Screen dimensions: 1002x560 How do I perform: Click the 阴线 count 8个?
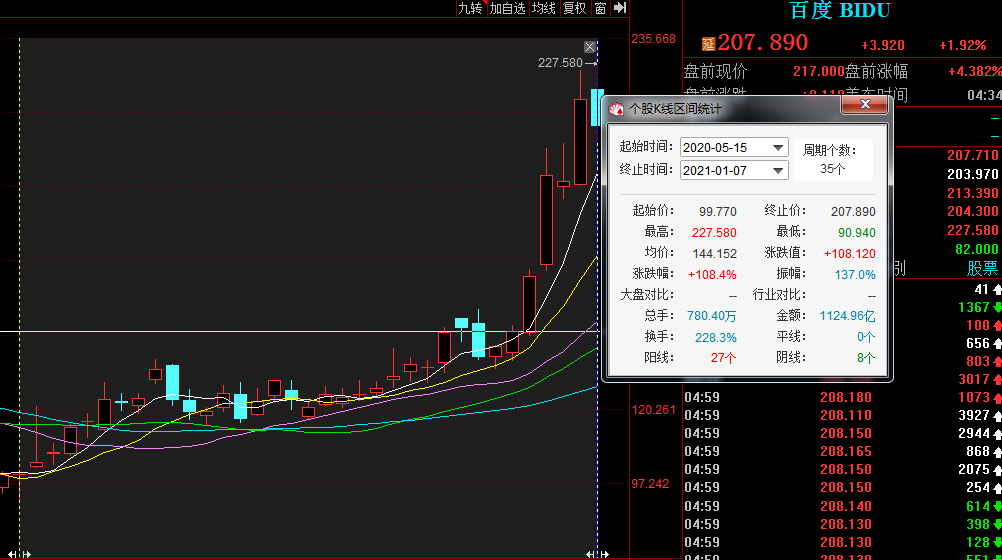point(866,358)
